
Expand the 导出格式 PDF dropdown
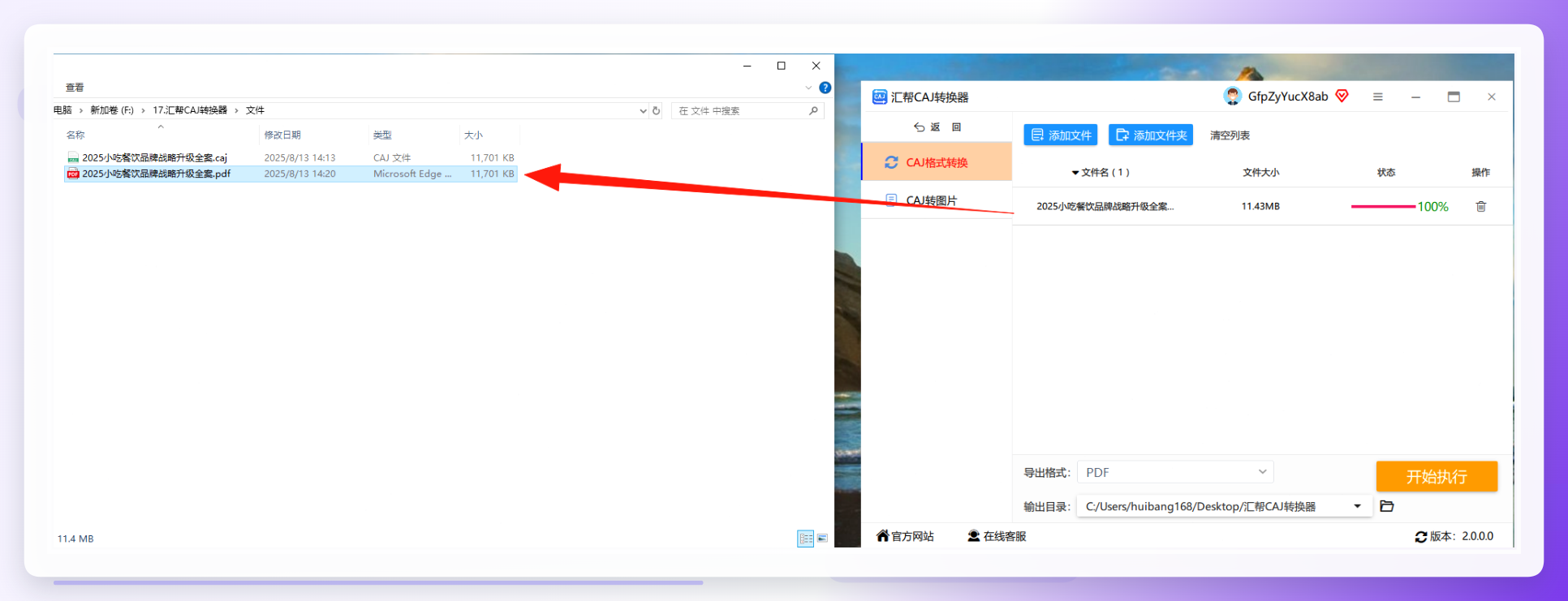click(1262, 472)
